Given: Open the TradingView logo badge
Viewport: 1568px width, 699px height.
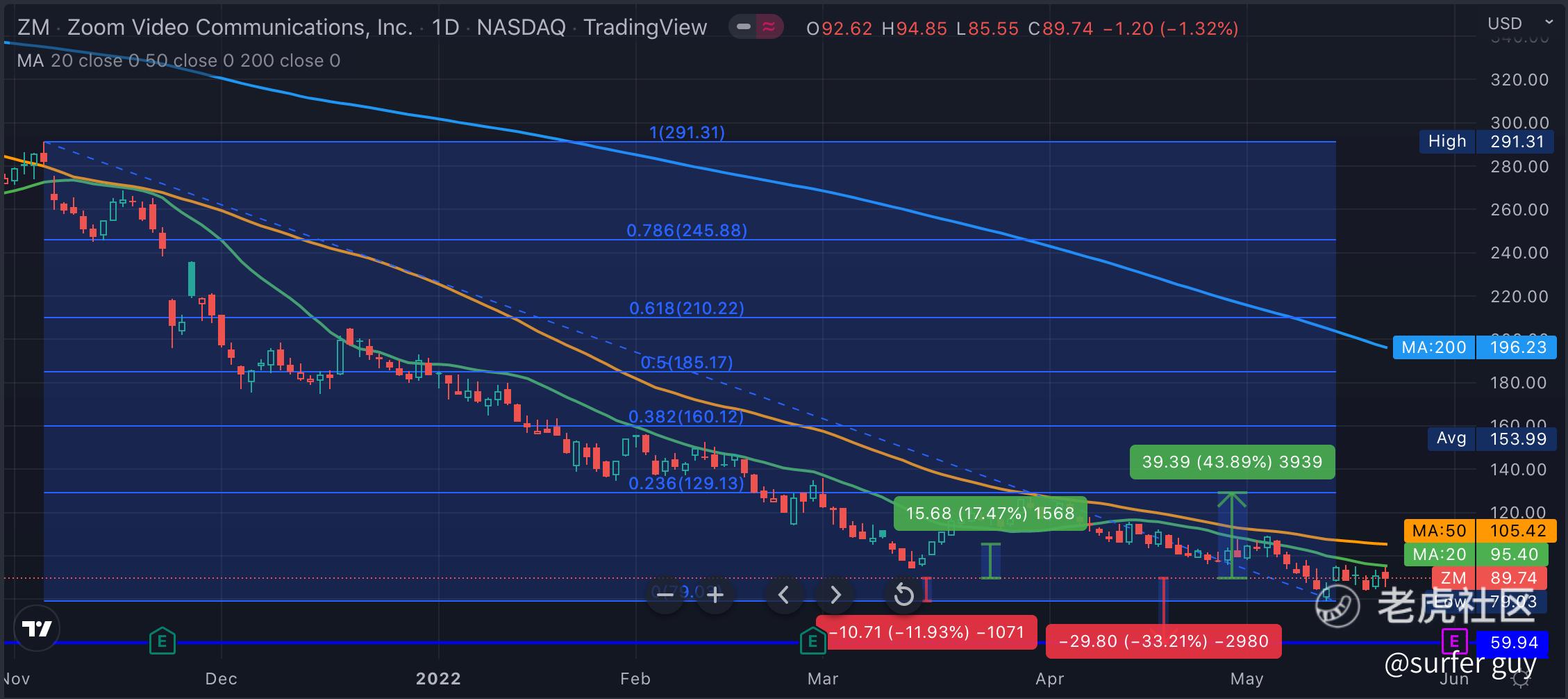Looking at the screenshot, I should pos(37,629).
